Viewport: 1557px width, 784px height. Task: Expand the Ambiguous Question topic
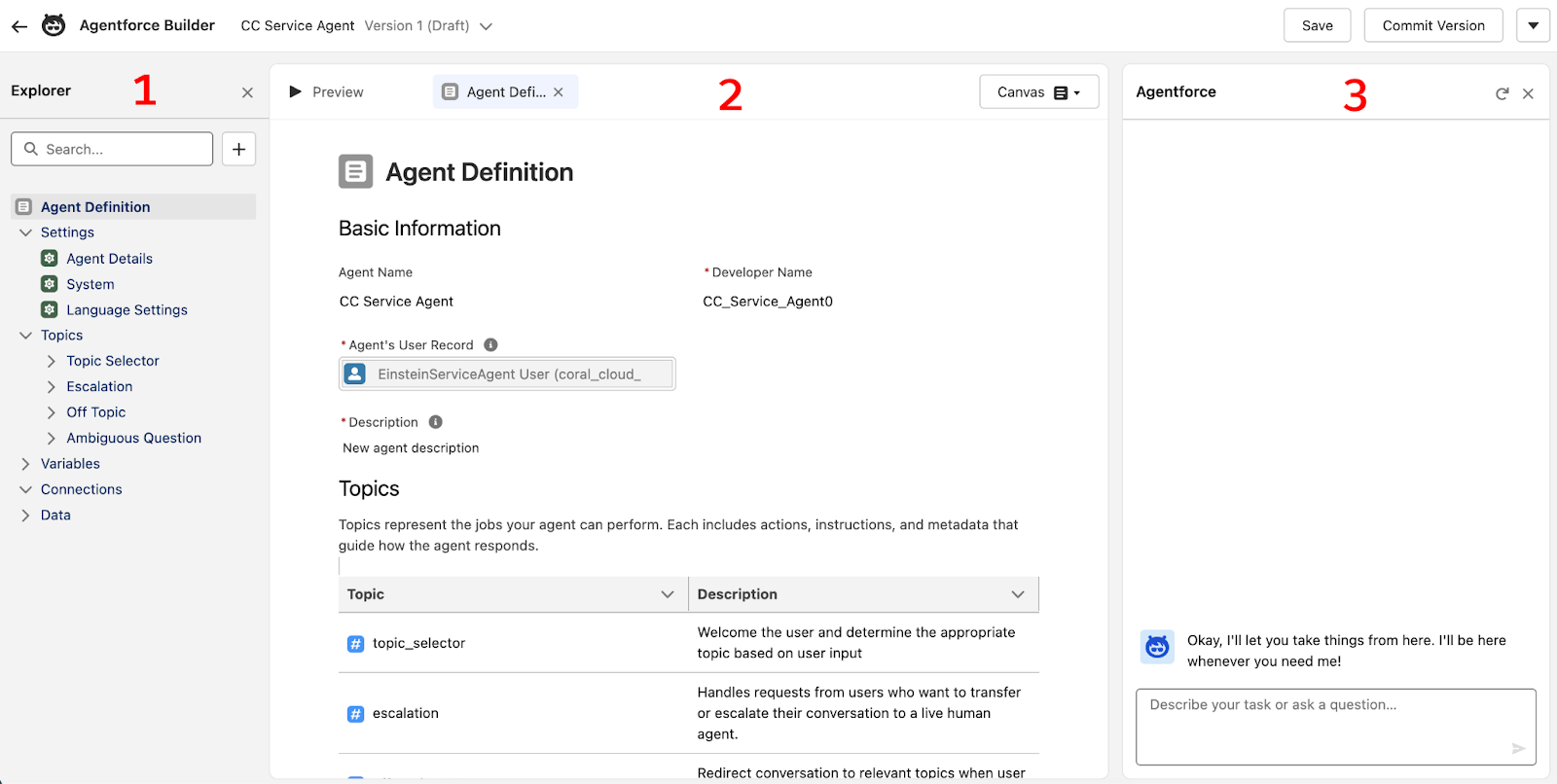(51, 438)
